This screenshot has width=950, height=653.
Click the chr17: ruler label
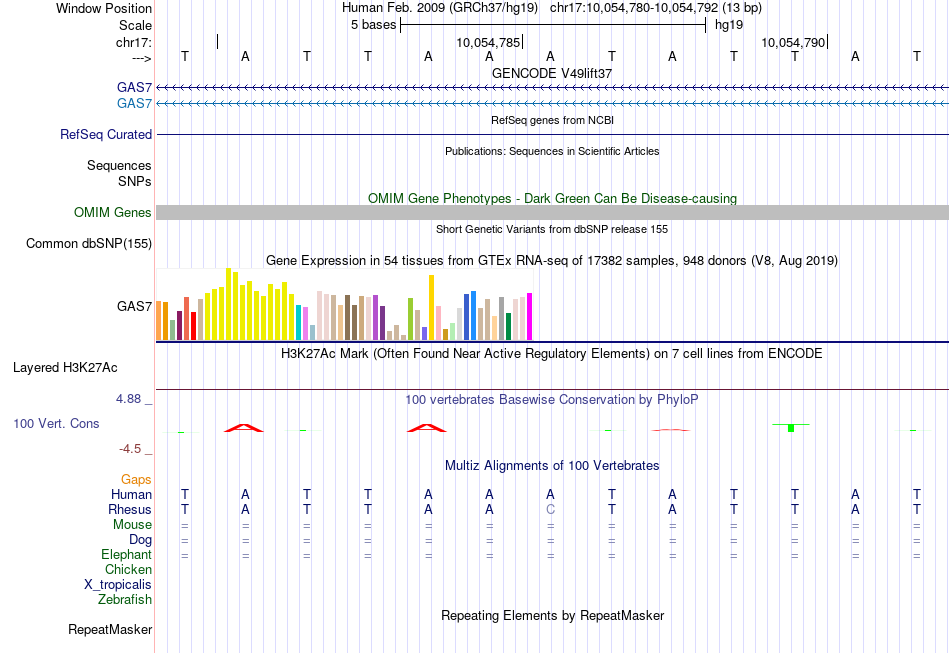click(133, 42)
